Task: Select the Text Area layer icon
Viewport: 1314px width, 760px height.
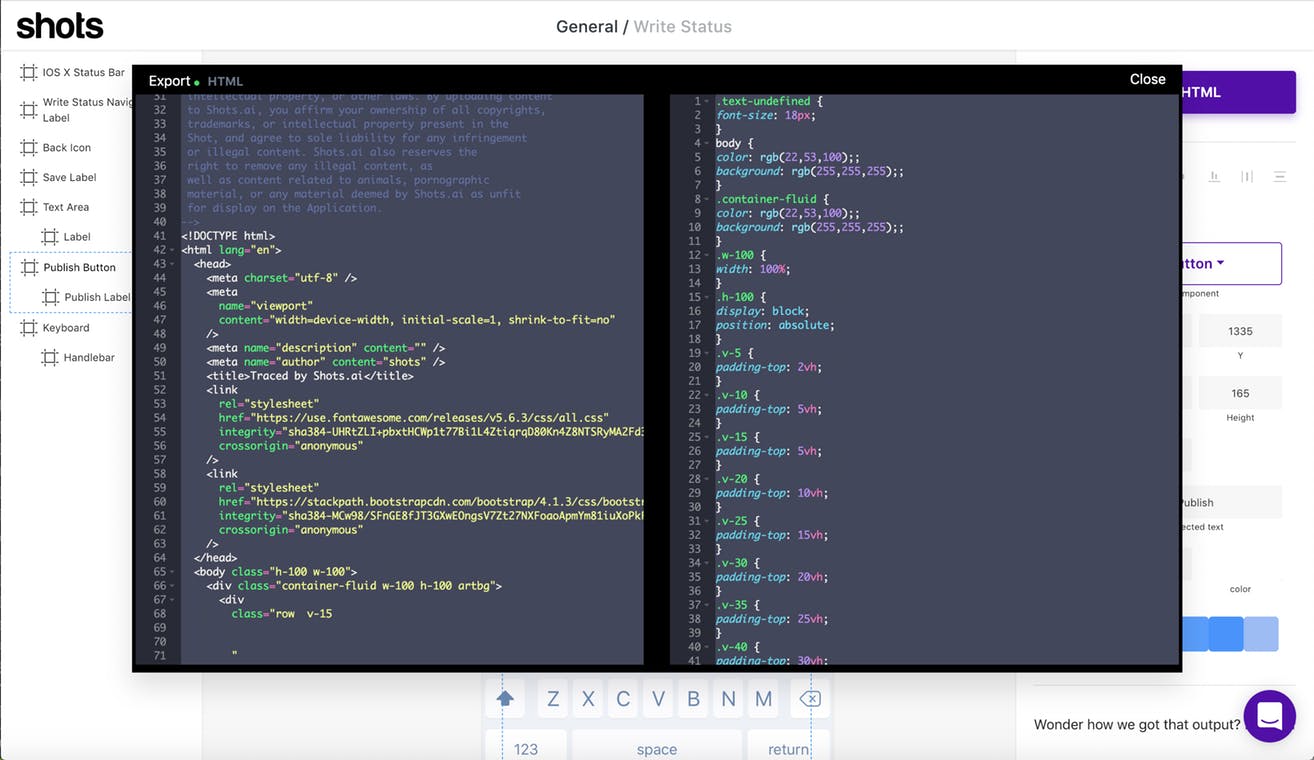Action: tap(29, 208)
